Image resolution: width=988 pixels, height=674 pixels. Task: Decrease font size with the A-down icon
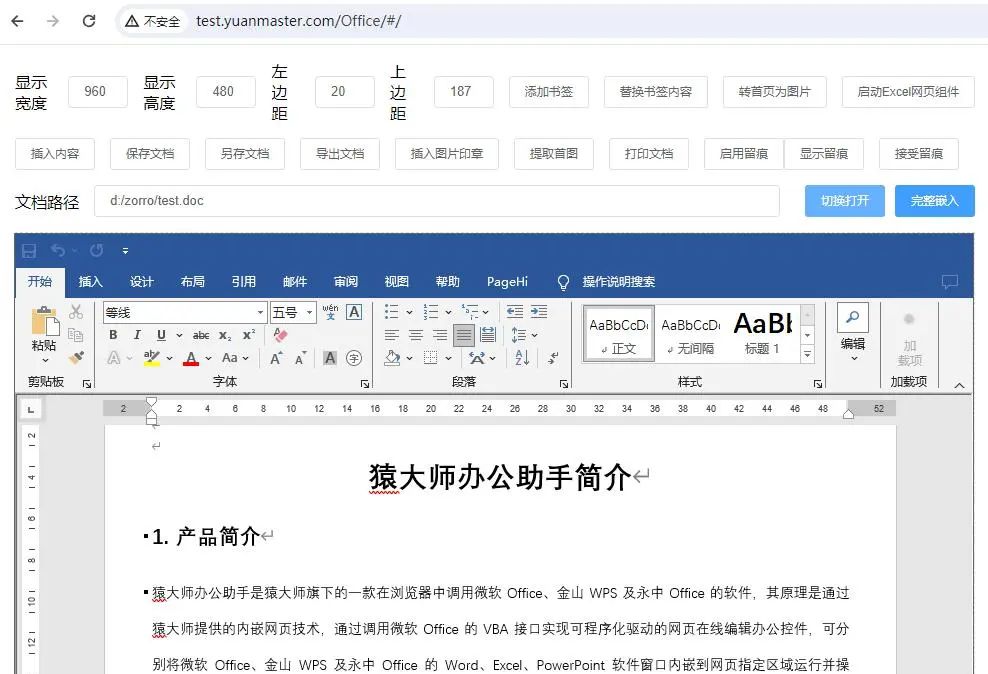tap(301, 358)
